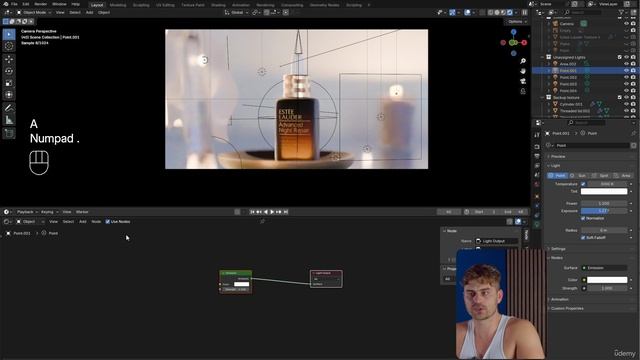640x360 pixels.
Task: Hide Point.002 light via eye icon
Action: click(x=626, y=78)
